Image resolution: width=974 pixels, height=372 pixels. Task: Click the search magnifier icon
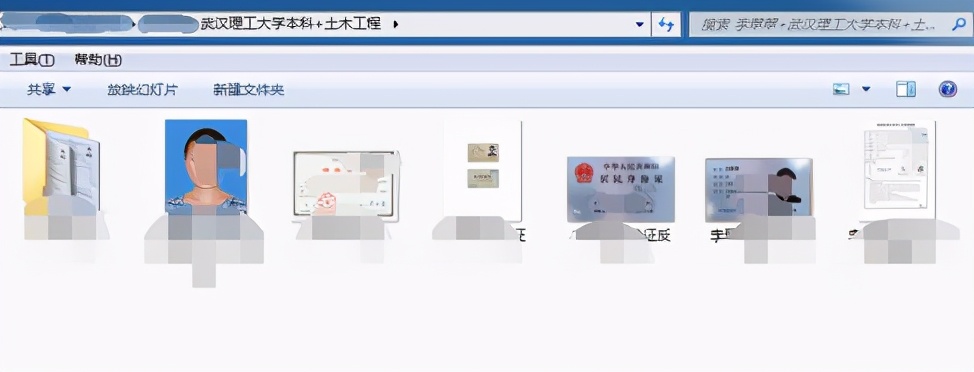958,25
